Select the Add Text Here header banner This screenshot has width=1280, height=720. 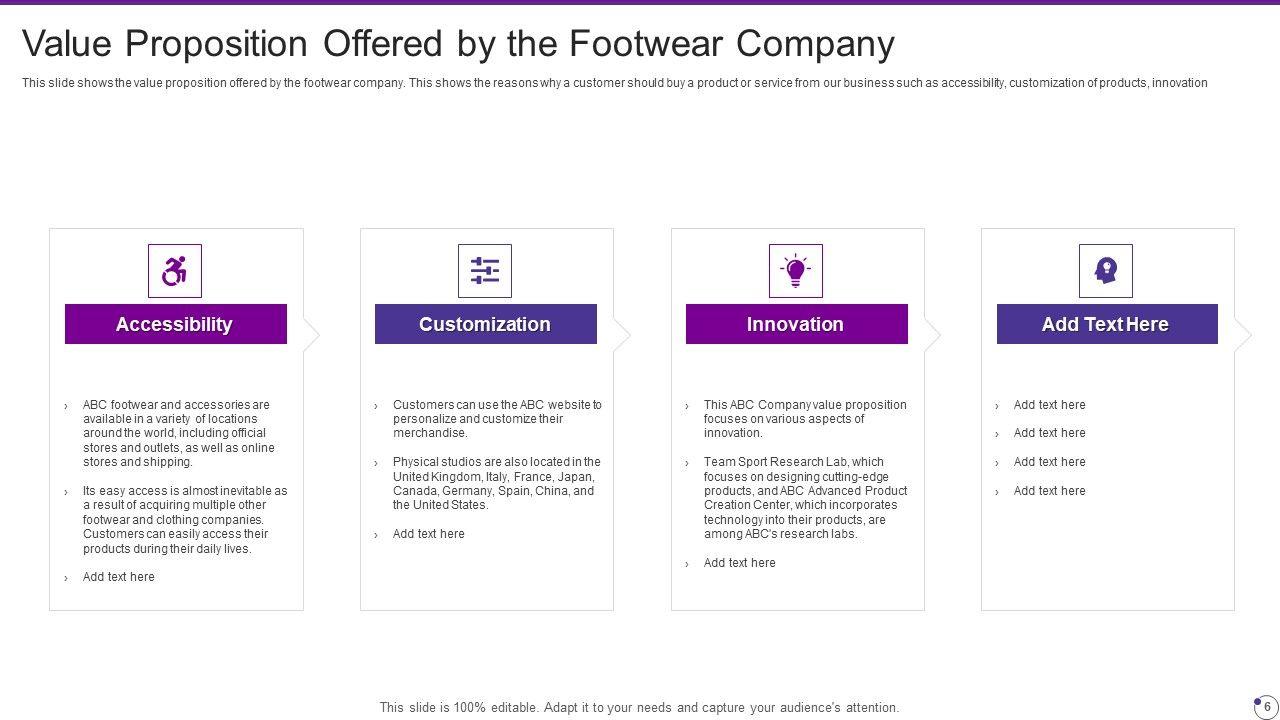(1106, 324)
